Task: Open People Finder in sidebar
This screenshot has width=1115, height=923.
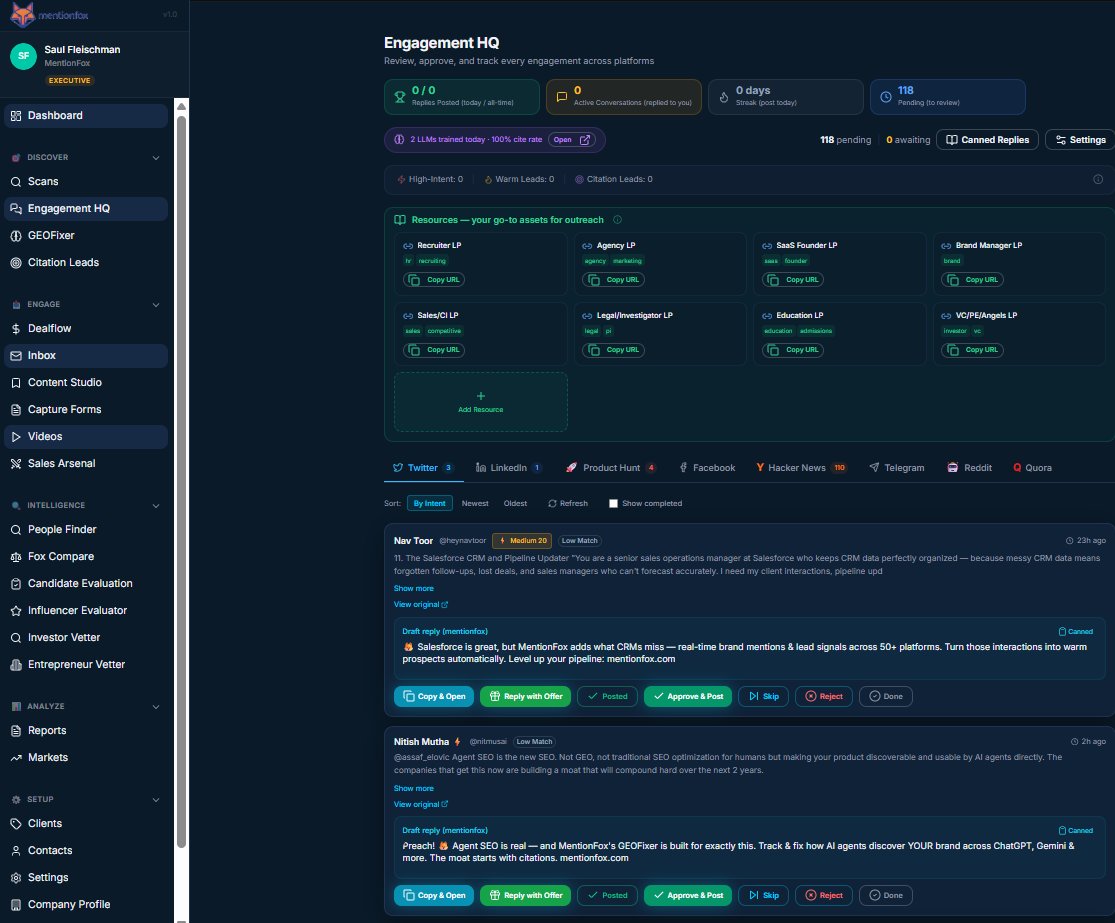Action: click(x=85, y=530)
